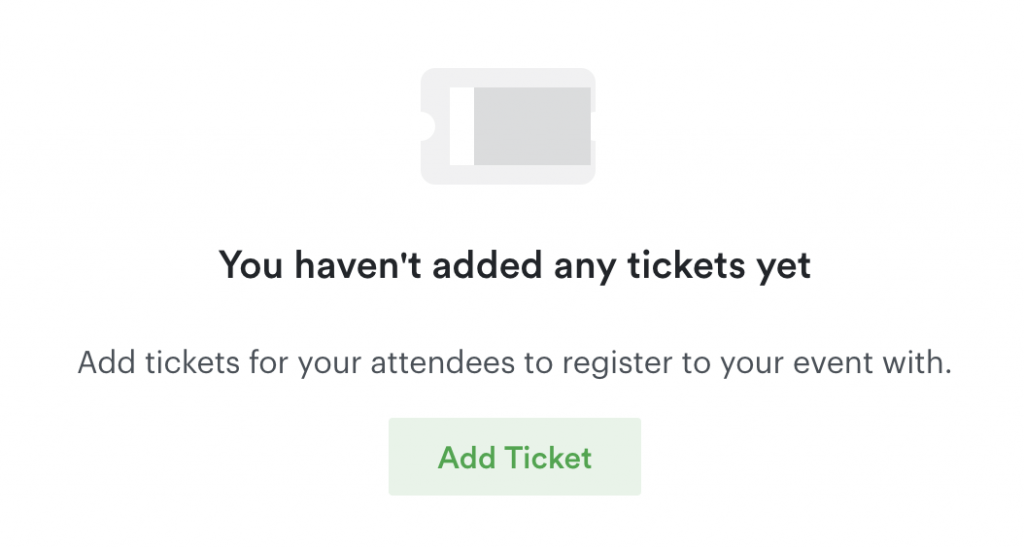Click the empty-state ticket icon
Viewport: 1024px width, 548px height.
(x=508, y=126)
